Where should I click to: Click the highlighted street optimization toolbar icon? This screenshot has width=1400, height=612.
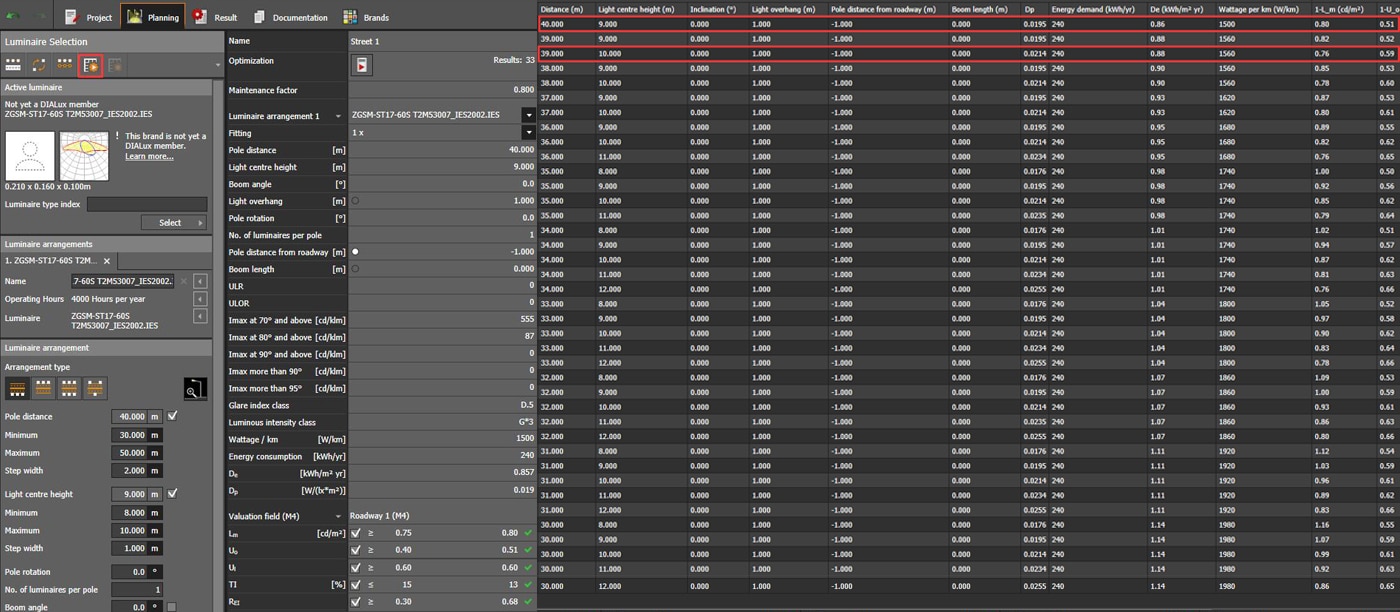point(90,65)
